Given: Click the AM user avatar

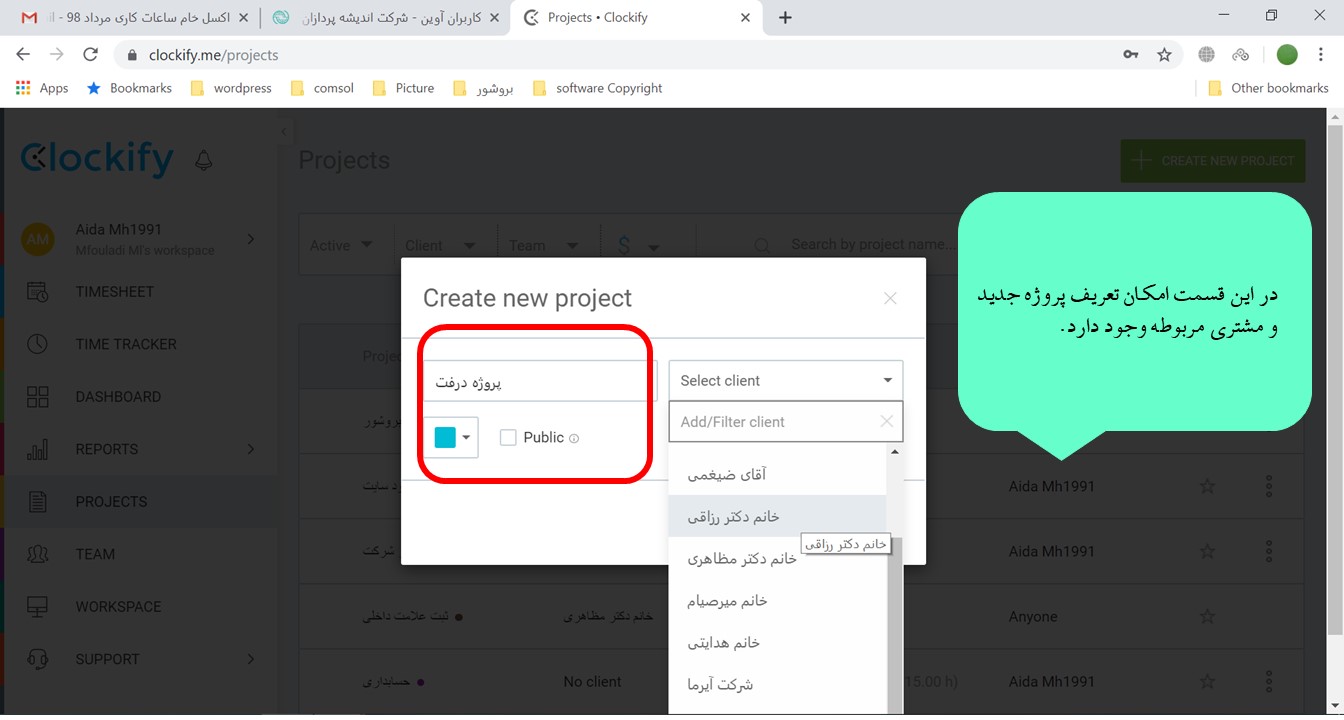Looking at the screenshot, I should [38, 240].
